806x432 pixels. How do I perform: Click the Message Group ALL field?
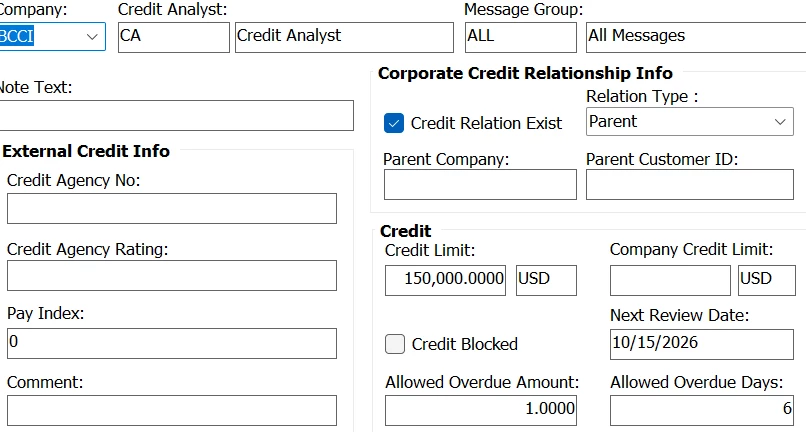(520, 36)
